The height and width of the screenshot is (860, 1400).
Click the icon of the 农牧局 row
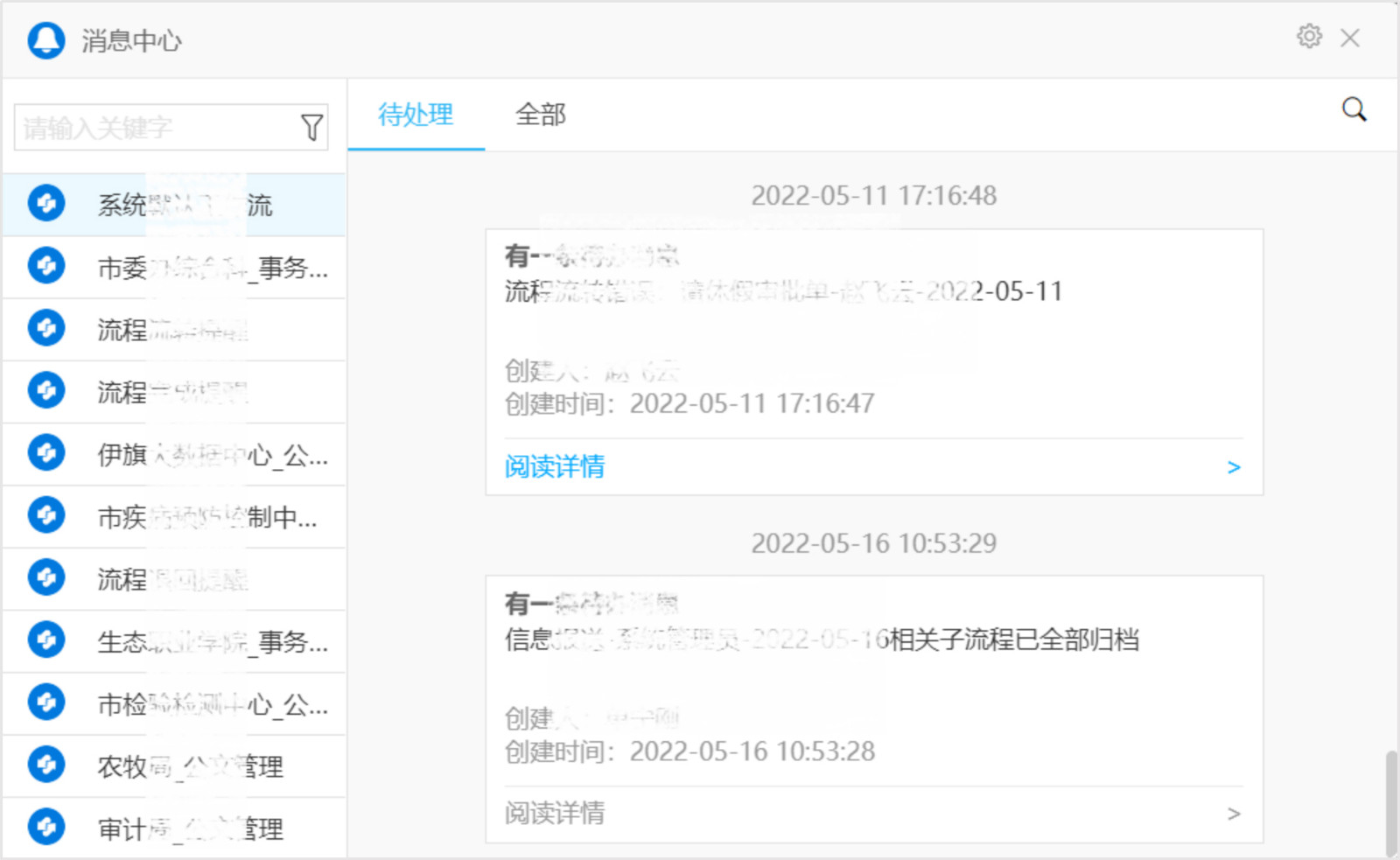click(x=46, y=764)
